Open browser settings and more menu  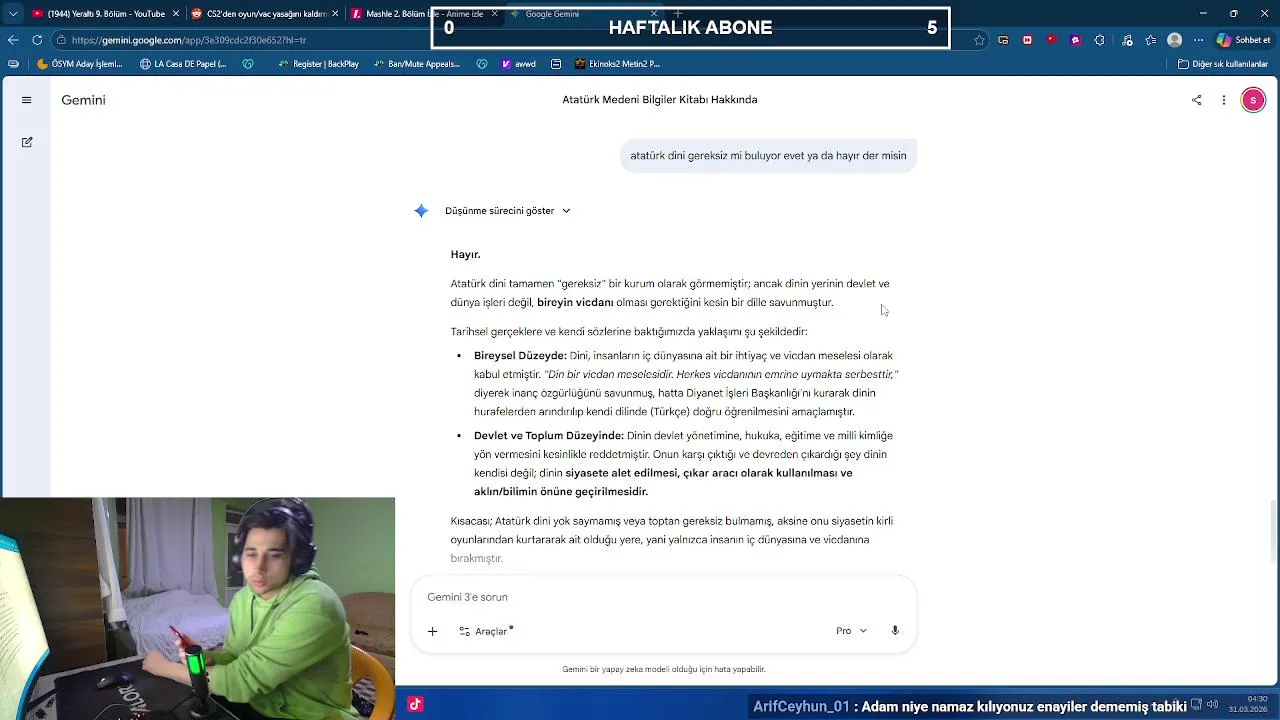(x=1199, y=40)
